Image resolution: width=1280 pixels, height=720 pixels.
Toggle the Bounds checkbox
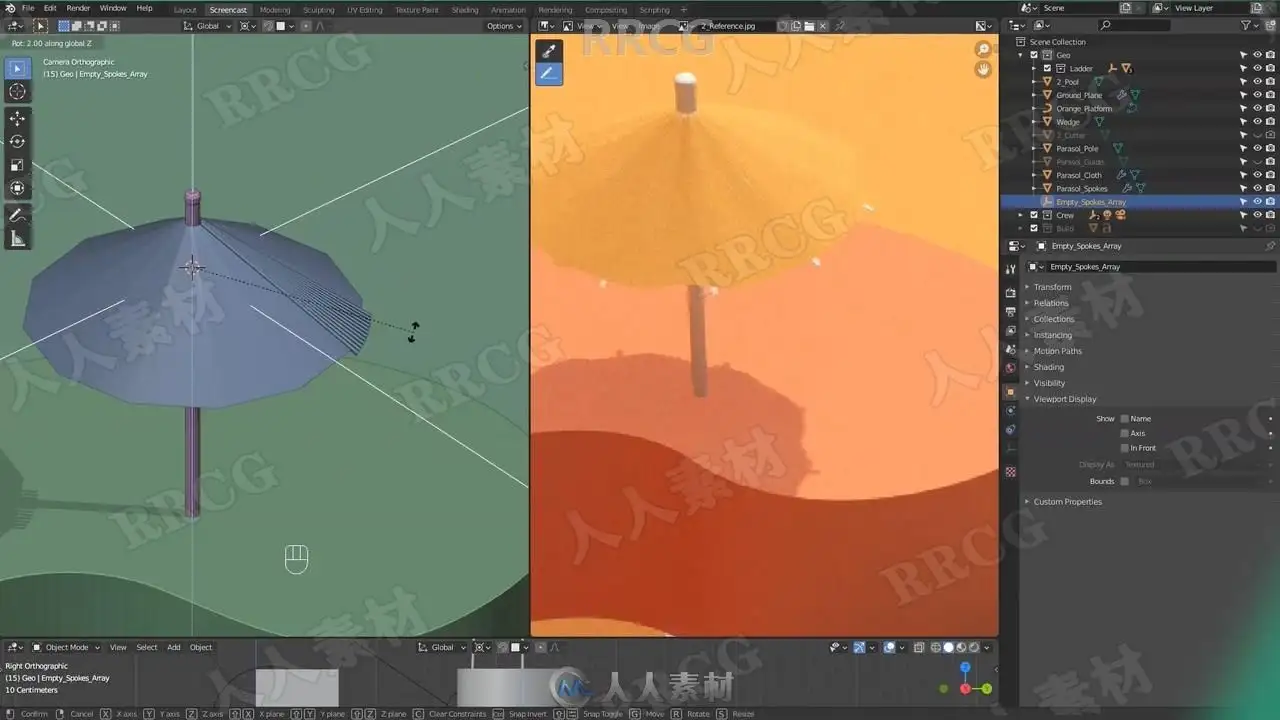click(x=1124, y=481)
